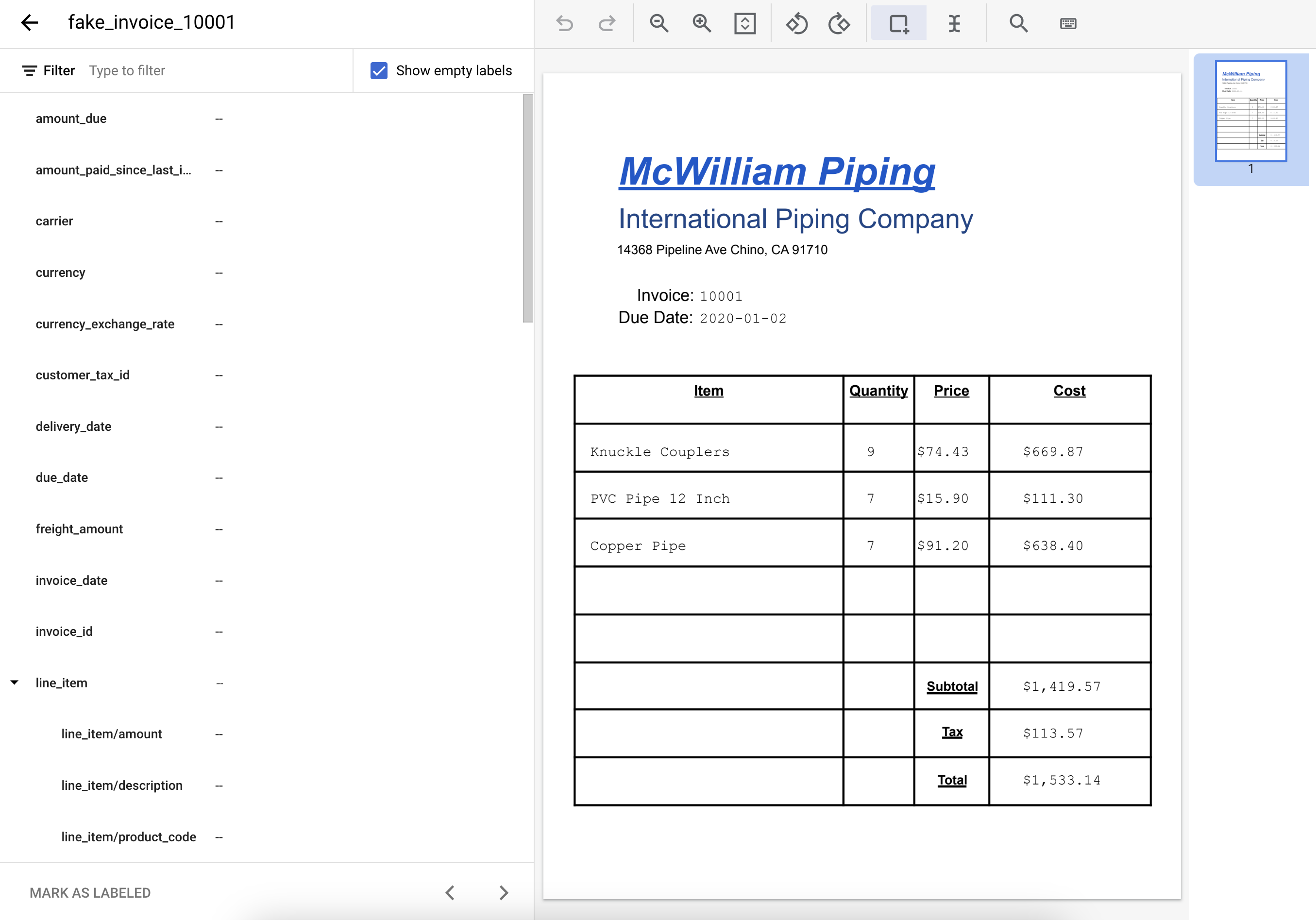The width and height of the screenshot is (1316, 920).
Task: Select the line_item label
Action: click(61, 682)
